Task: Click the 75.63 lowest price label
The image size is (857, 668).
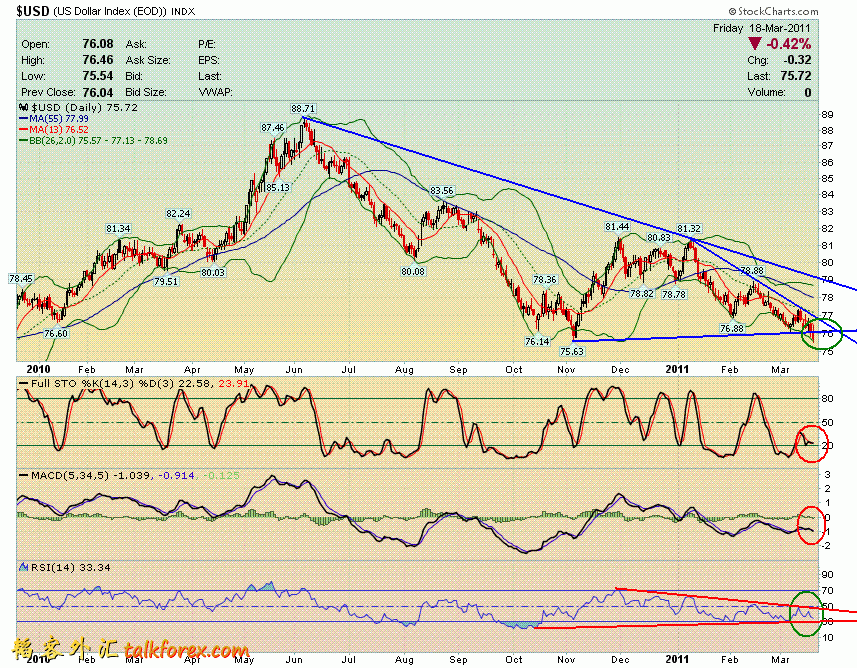Action: [x=572, y=351]
